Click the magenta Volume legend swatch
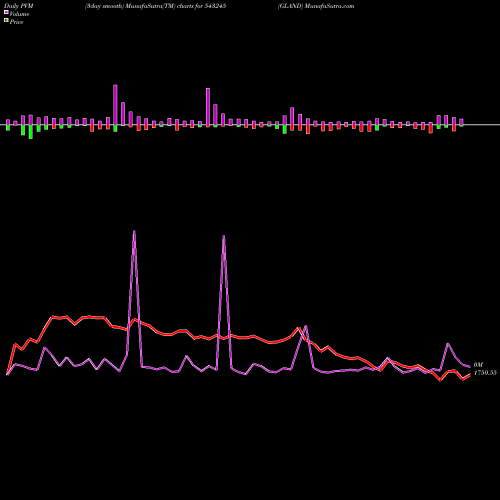 pos(6,12)
